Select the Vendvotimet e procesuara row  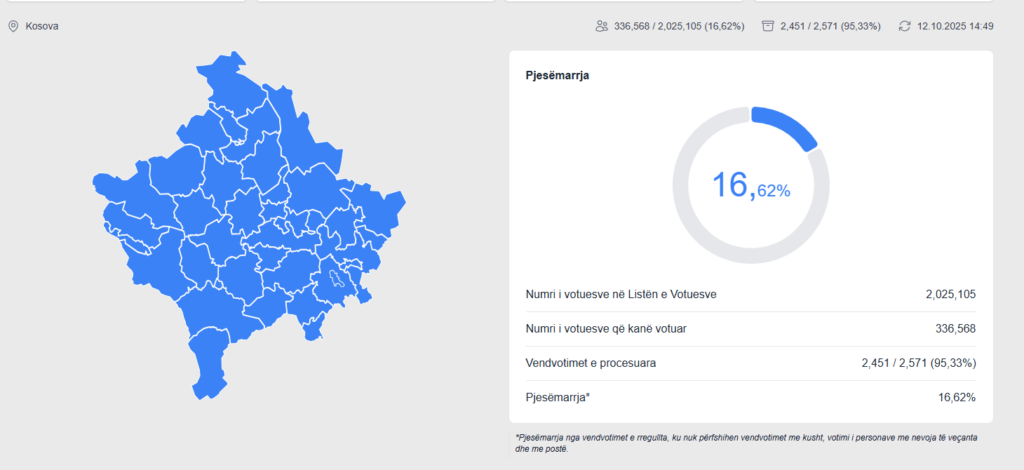(x=750, y=363)
